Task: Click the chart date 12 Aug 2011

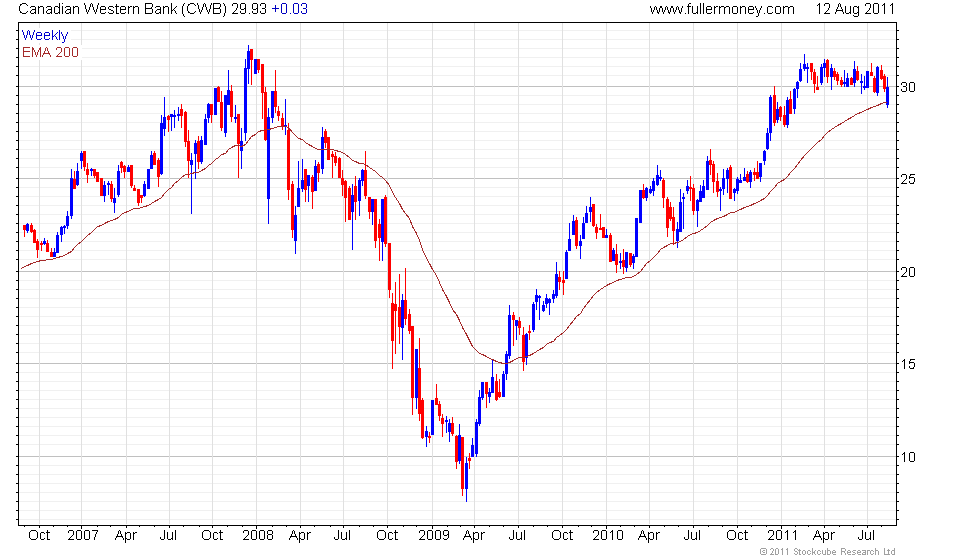Action: (855, 9)
